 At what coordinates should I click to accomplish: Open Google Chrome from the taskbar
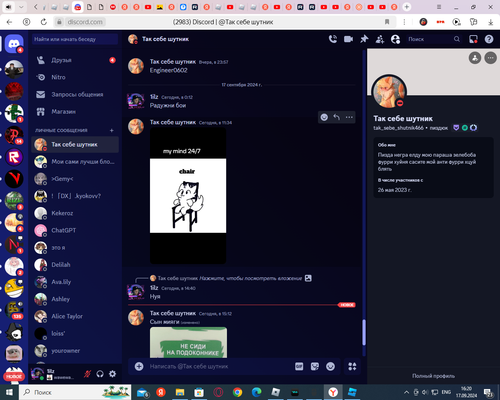pos(237,392)
